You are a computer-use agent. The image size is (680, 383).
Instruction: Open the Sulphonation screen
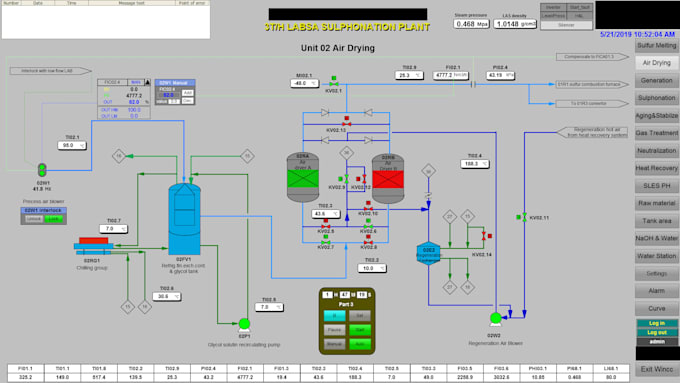click(657, 98)
